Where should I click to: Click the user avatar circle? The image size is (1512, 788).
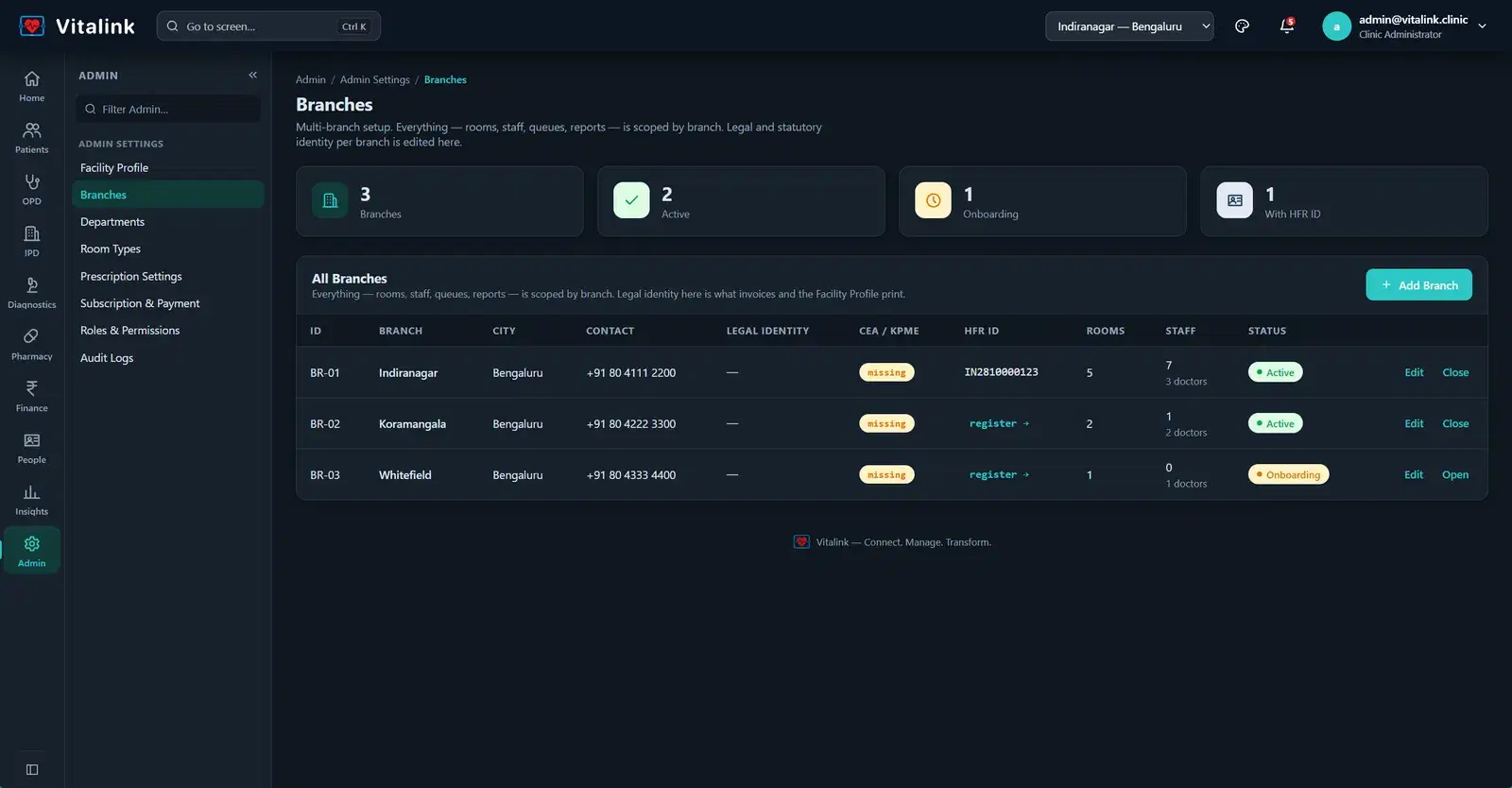point(1336,26)
